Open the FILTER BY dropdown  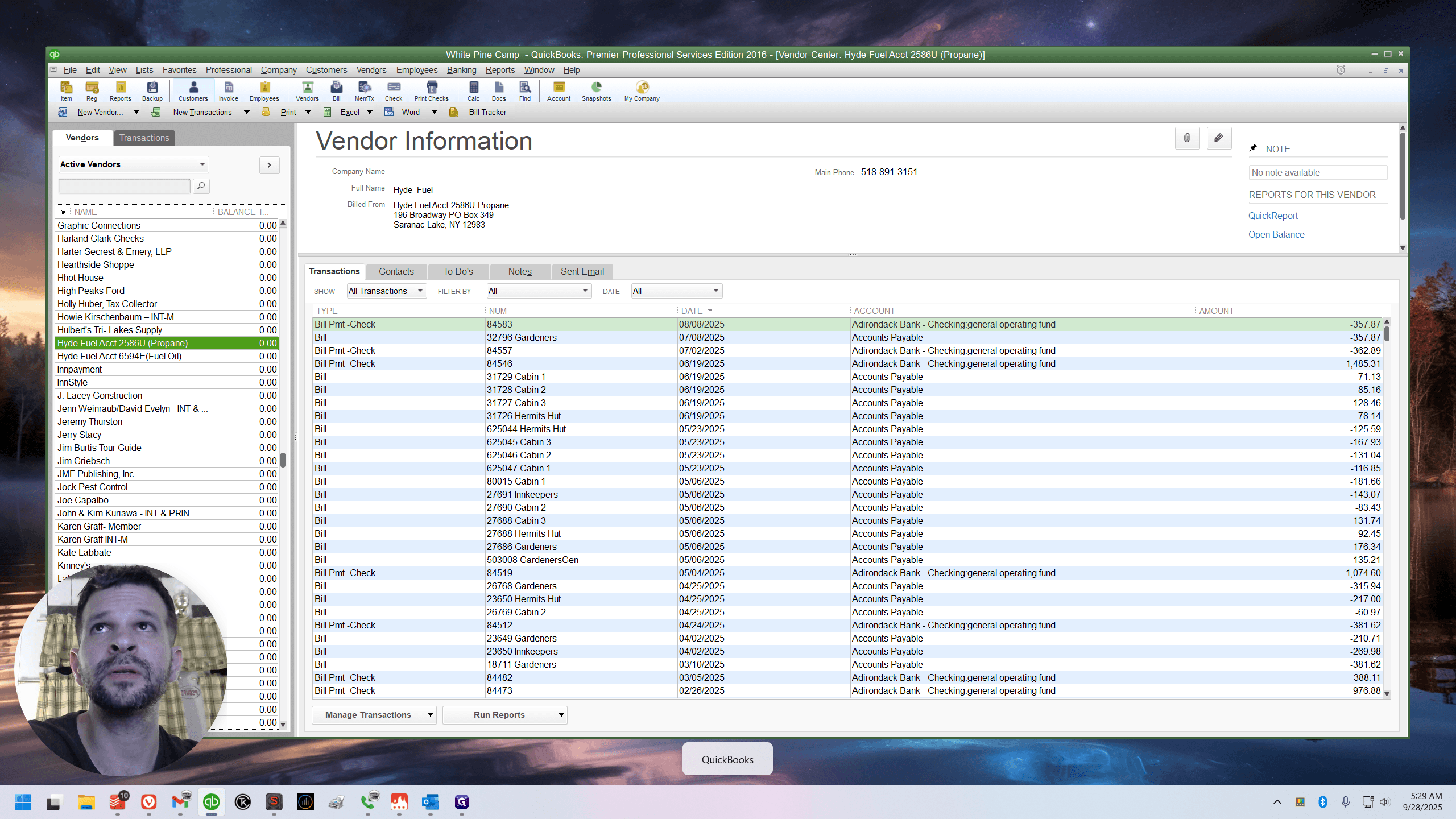(539, 291)
